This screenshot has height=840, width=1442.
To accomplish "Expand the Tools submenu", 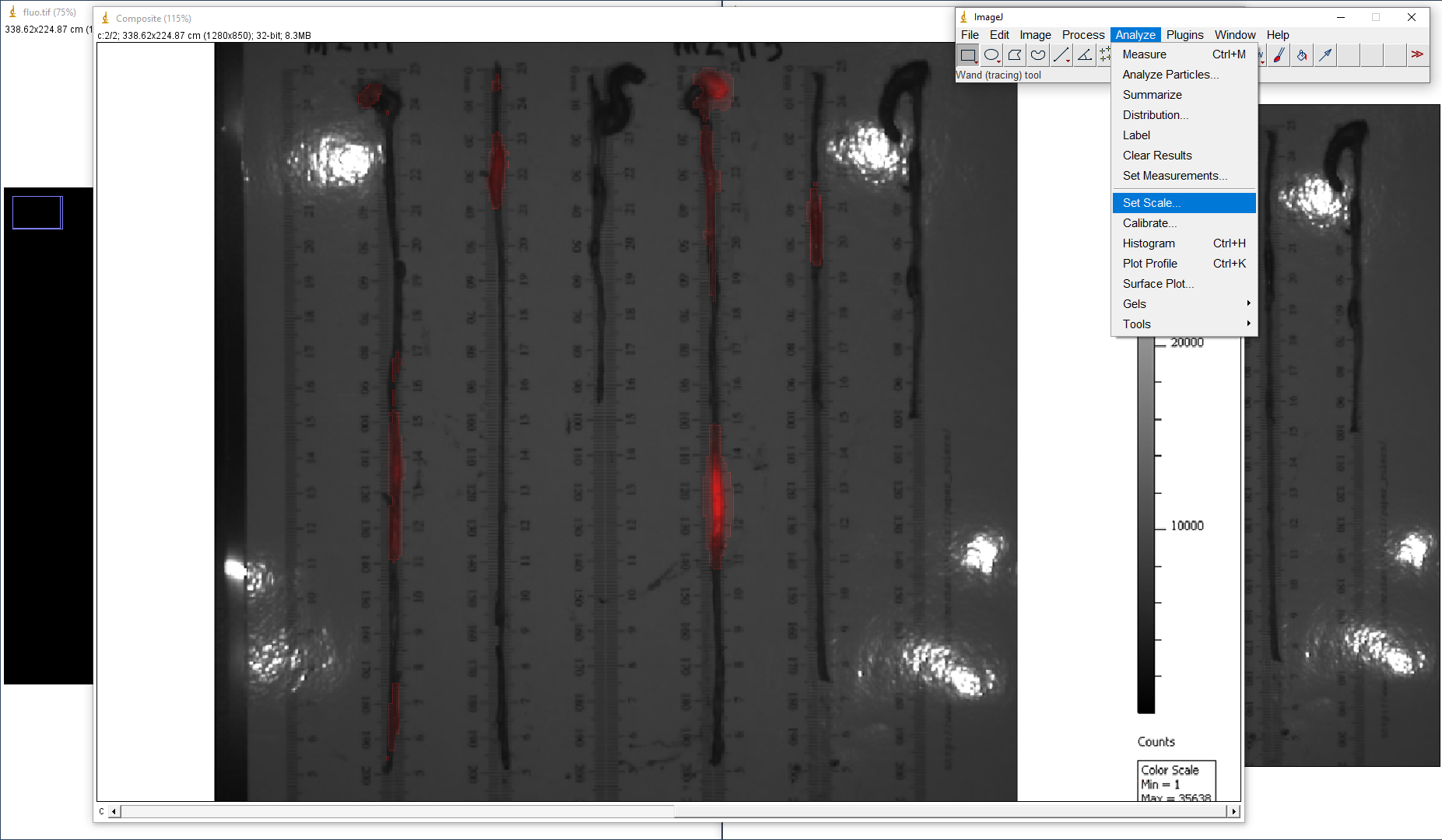I will coord(1184,324).
